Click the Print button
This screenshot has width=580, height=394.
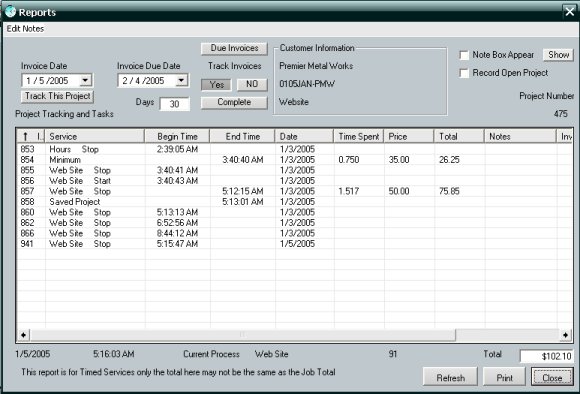click(x=505, y=377)
